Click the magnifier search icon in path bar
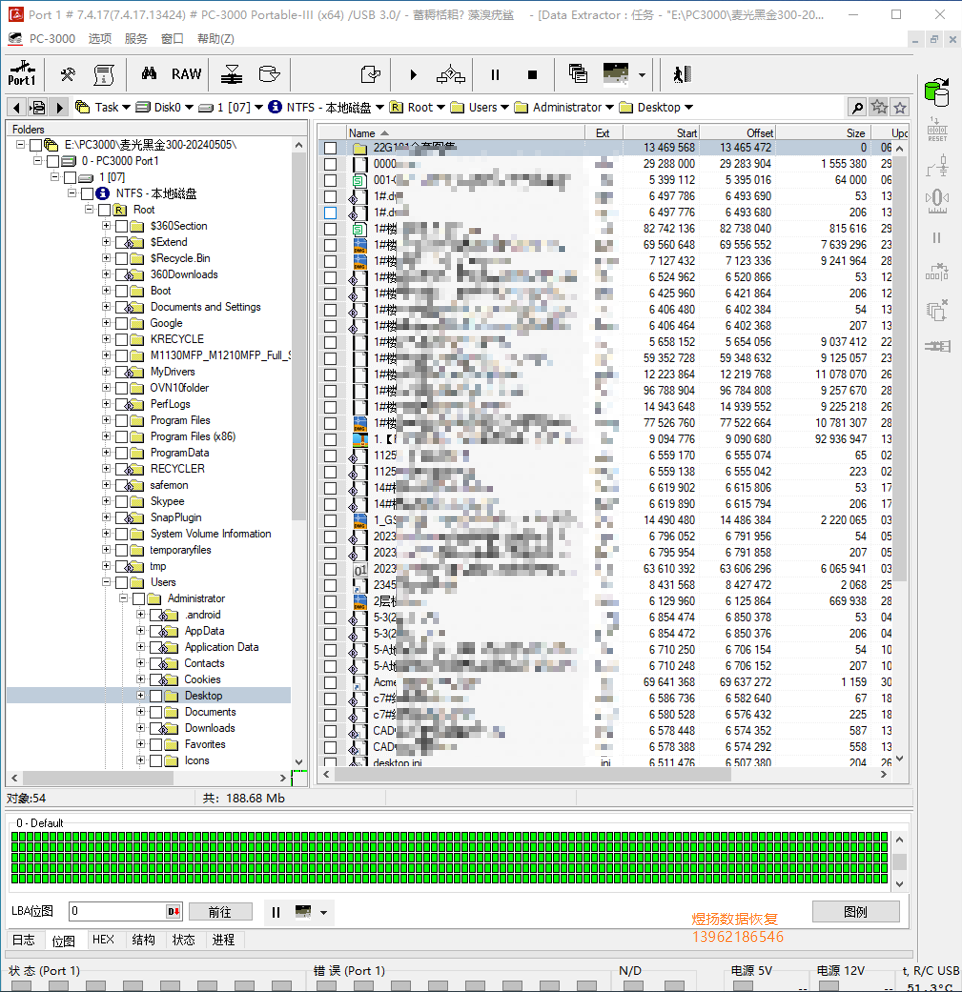The image size is (962, 992). (857, 108)
